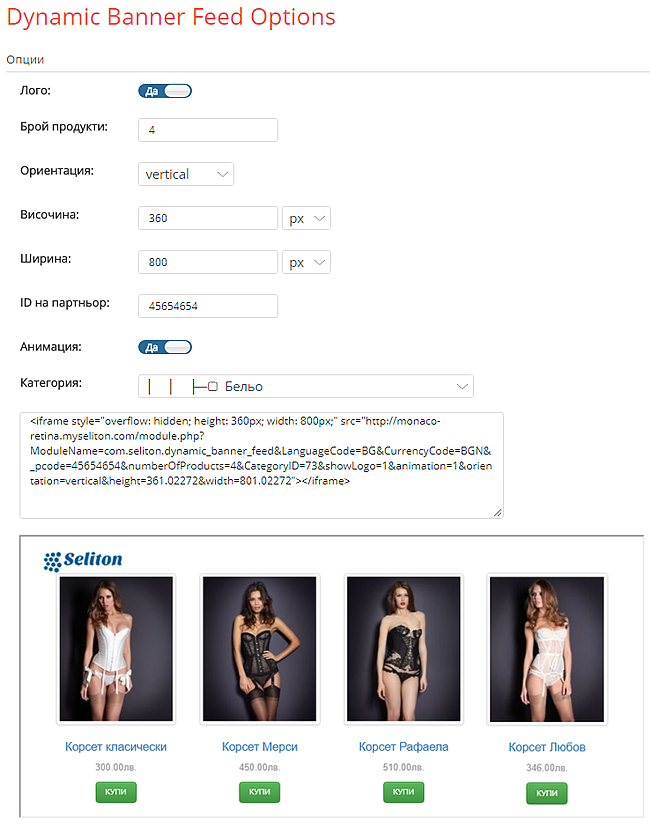650x825 pixels.
Task: Open the Височина px unit dropdown
Action: coord(306,218)
